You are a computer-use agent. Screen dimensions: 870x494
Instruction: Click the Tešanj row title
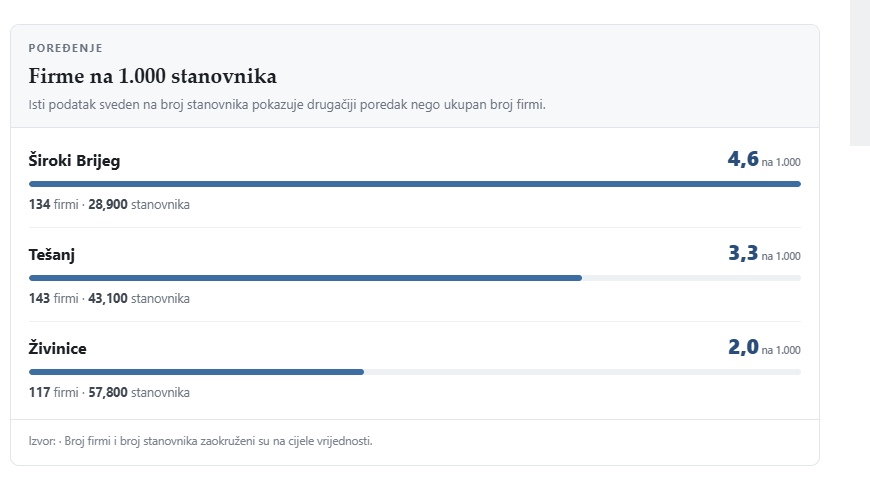(x=52, y=255)
